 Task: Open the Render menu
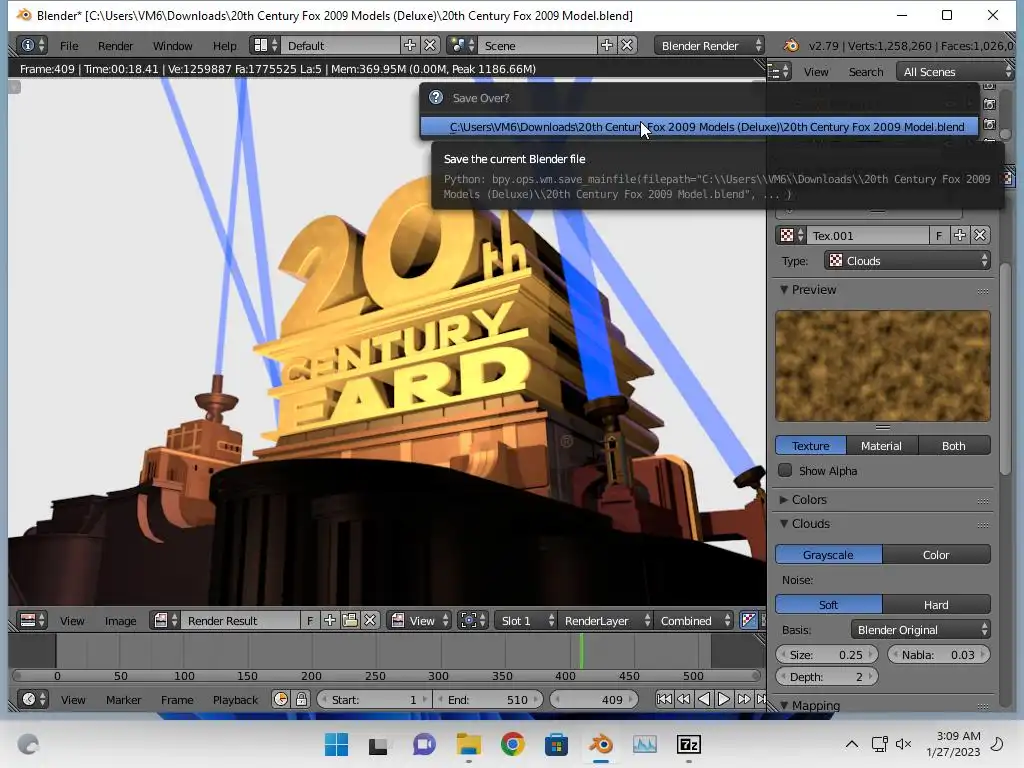click(x=115, y=45)
